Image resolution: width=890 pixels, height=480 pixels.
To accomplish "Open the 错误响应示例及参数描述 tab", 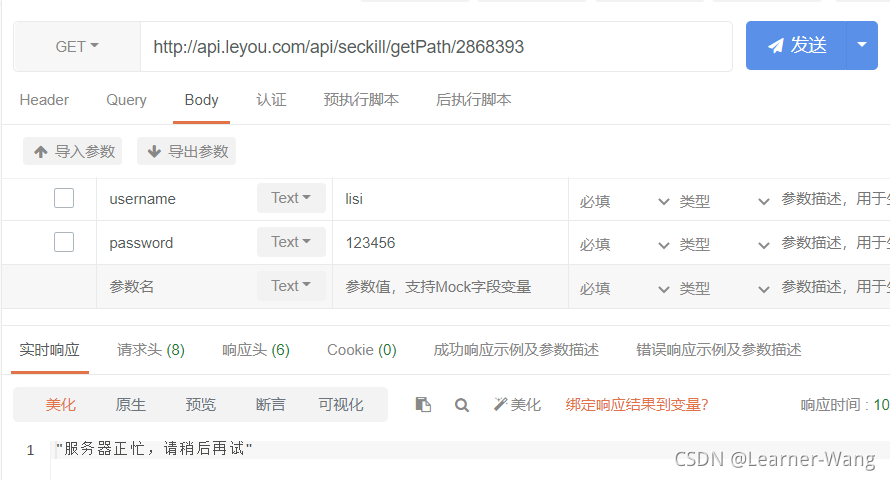I will pos(719,350).
